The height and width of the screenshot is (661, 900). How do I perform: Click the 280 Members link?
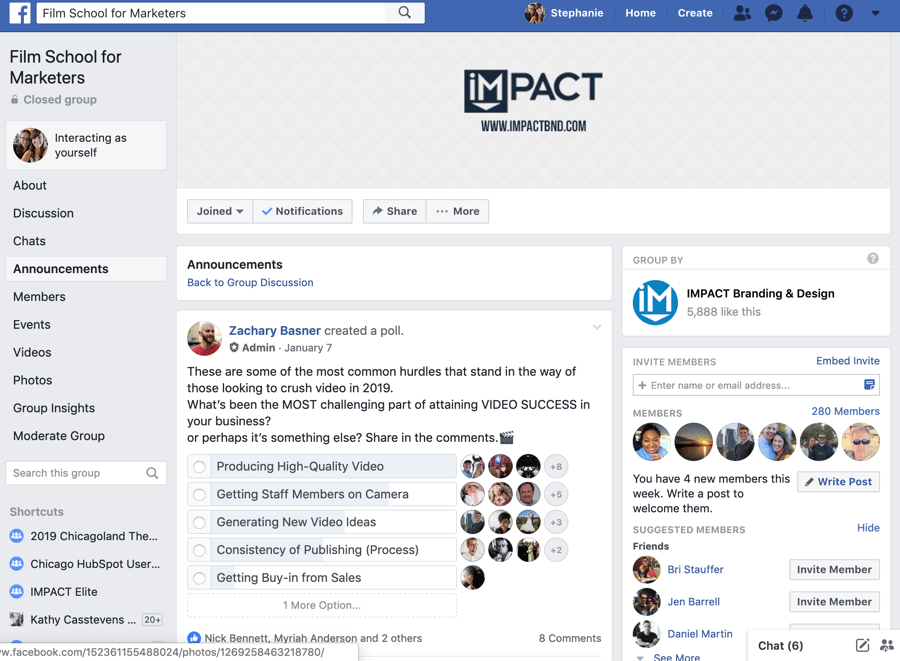(845, 411)
